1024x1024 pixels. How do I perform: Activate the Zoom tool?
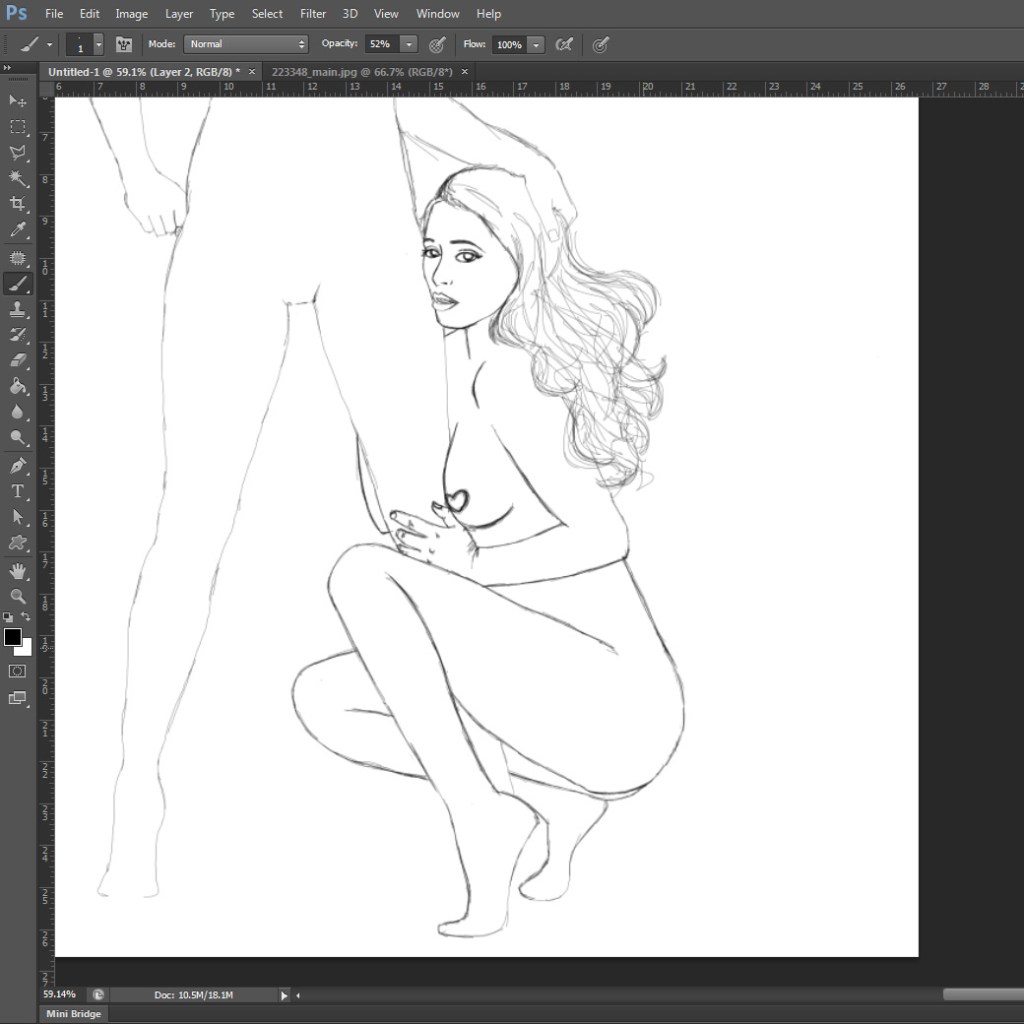point(16,597)
